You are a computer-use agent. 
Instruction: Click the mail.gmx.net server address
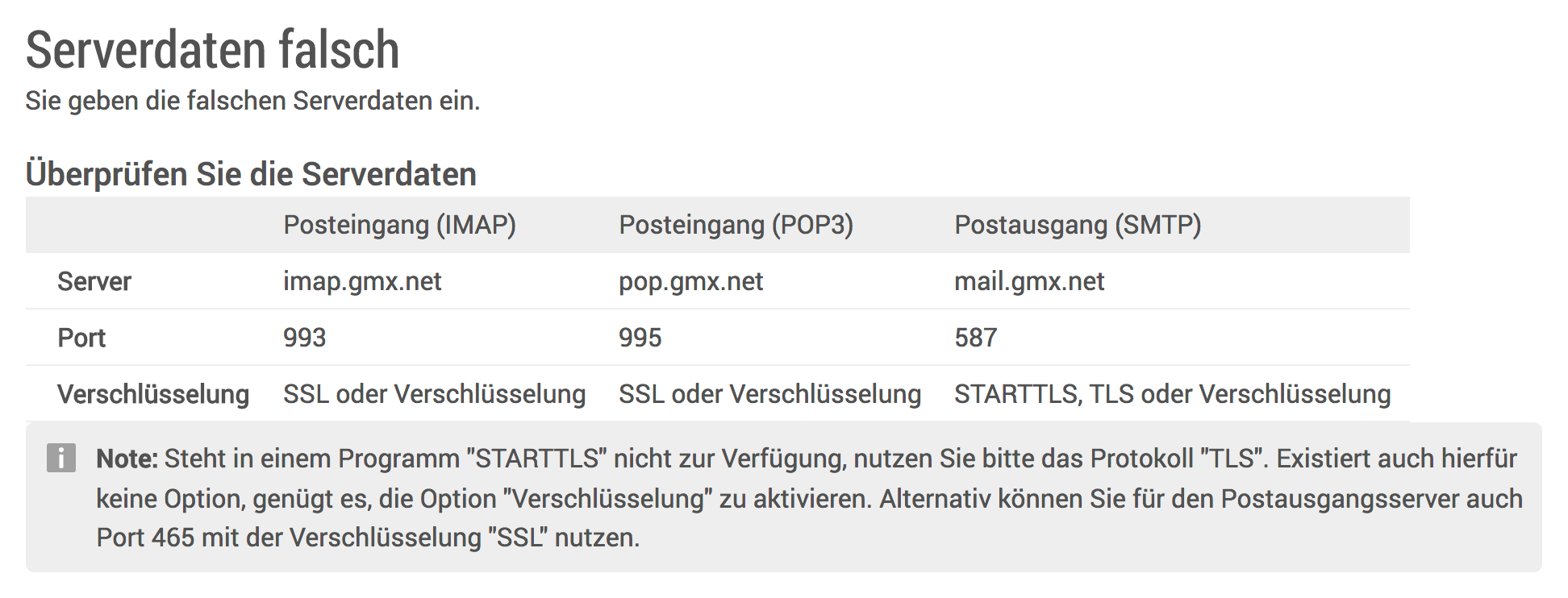(1029, 281)
